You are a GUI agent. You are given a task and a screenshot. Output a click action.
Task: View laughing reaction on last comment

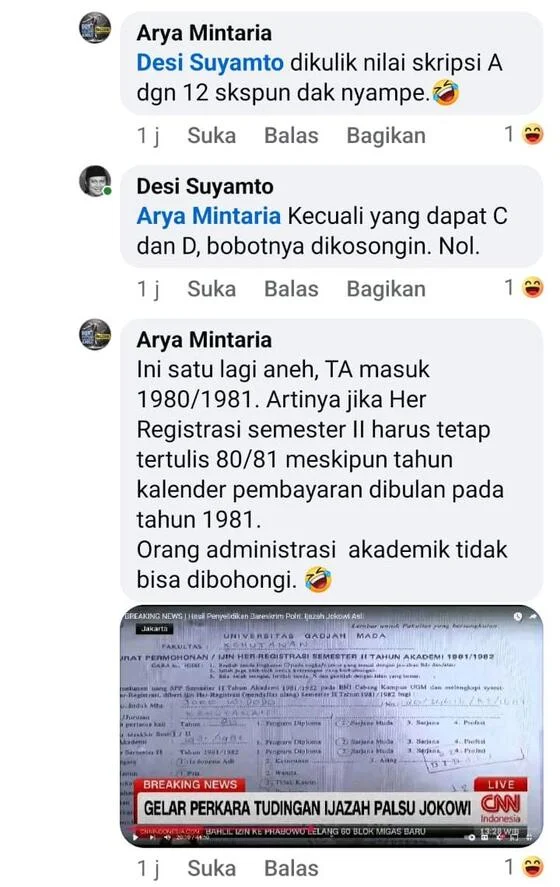533,867
